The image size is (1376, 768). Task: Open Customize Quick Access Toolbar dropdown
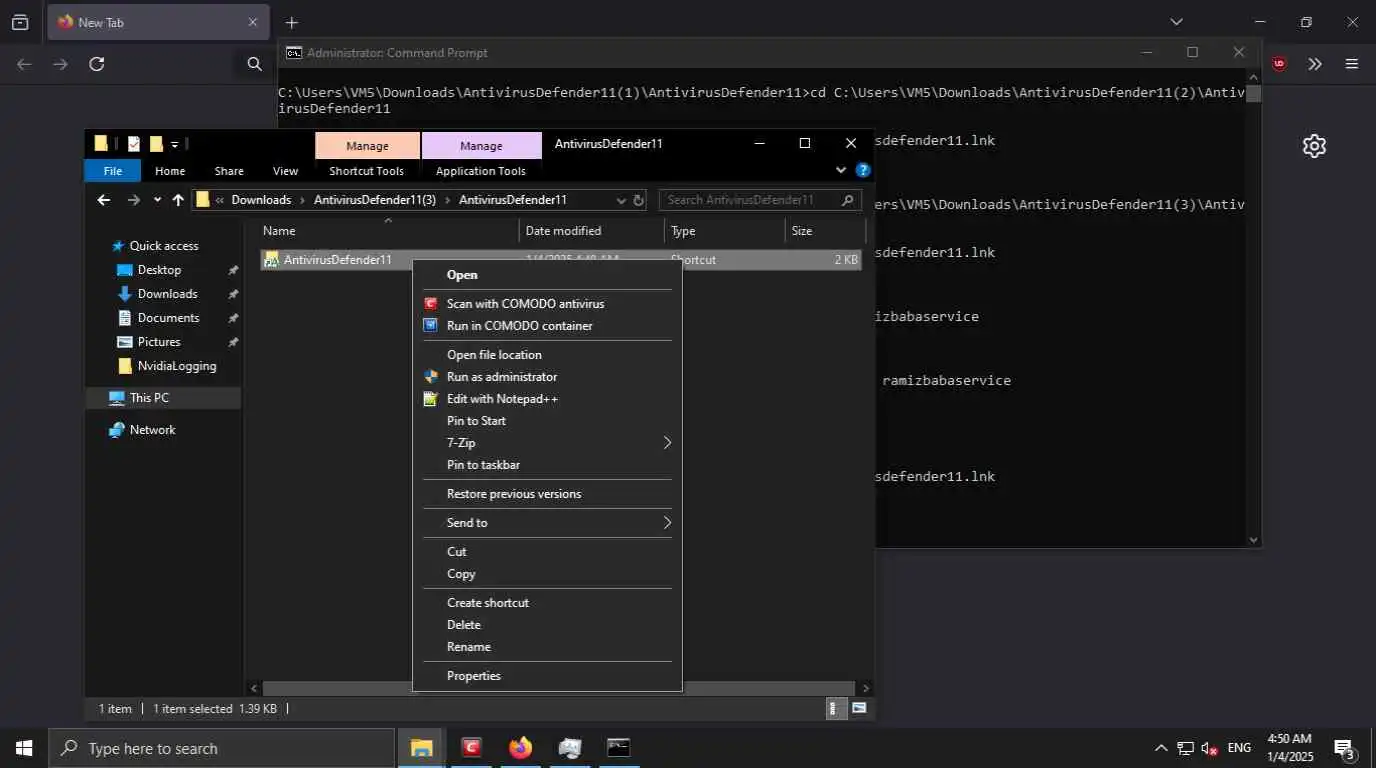tap(174, 144)
